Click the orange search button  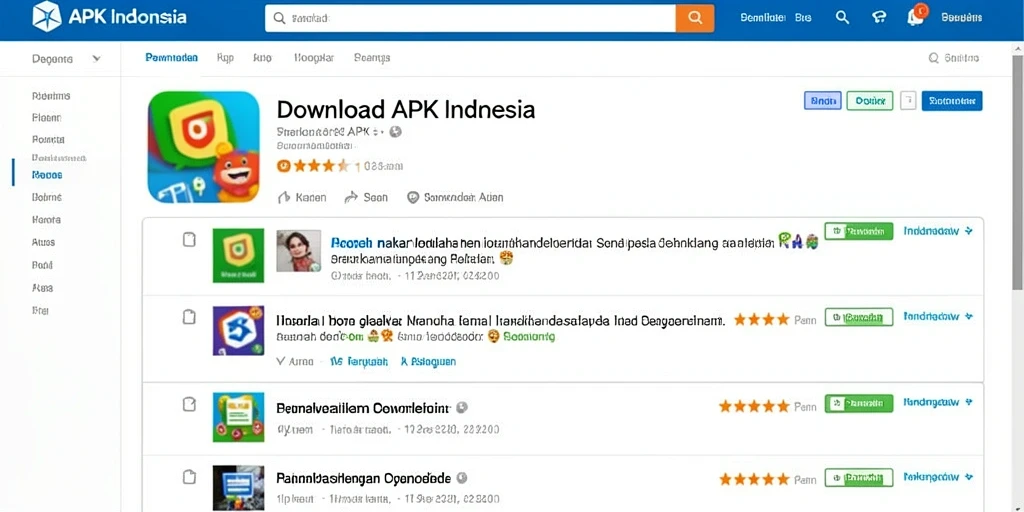pyautogui.click(x=695, y=18)
